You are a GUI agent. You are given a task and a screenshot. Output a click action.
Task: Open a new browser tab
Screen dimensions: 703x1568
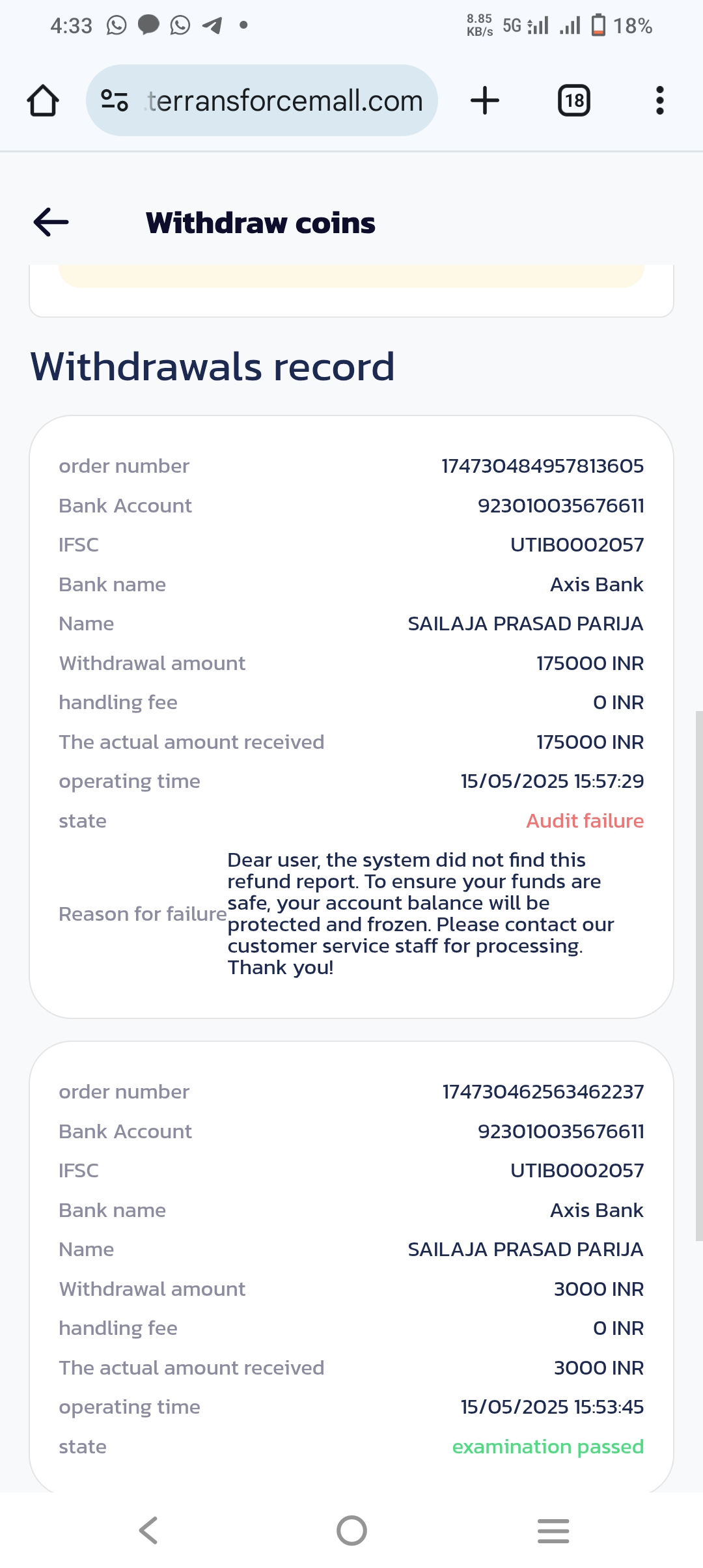point(484,101)
